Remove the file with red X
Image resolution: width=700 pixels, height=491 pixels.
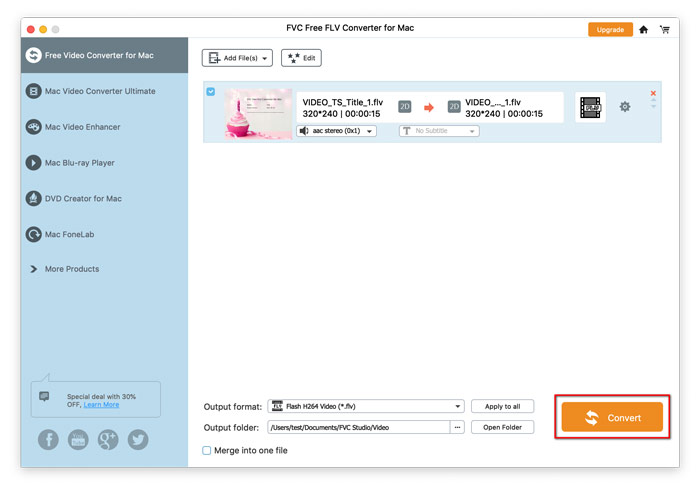coord(653,94)
